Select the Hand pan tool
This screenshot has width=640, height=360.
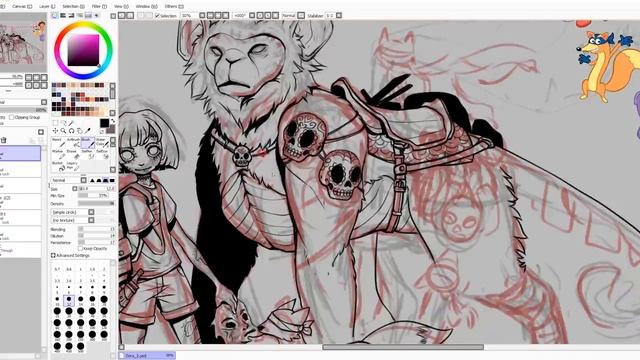tap(80, 131)
